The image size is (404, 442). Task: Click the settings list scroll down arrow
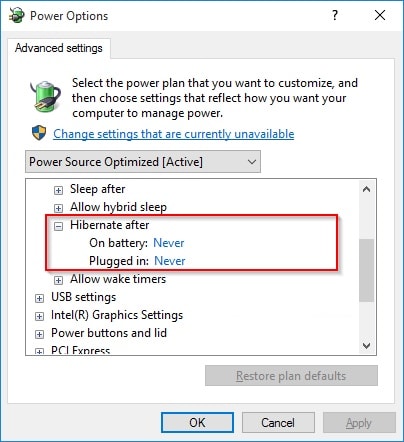click(367, 346)
